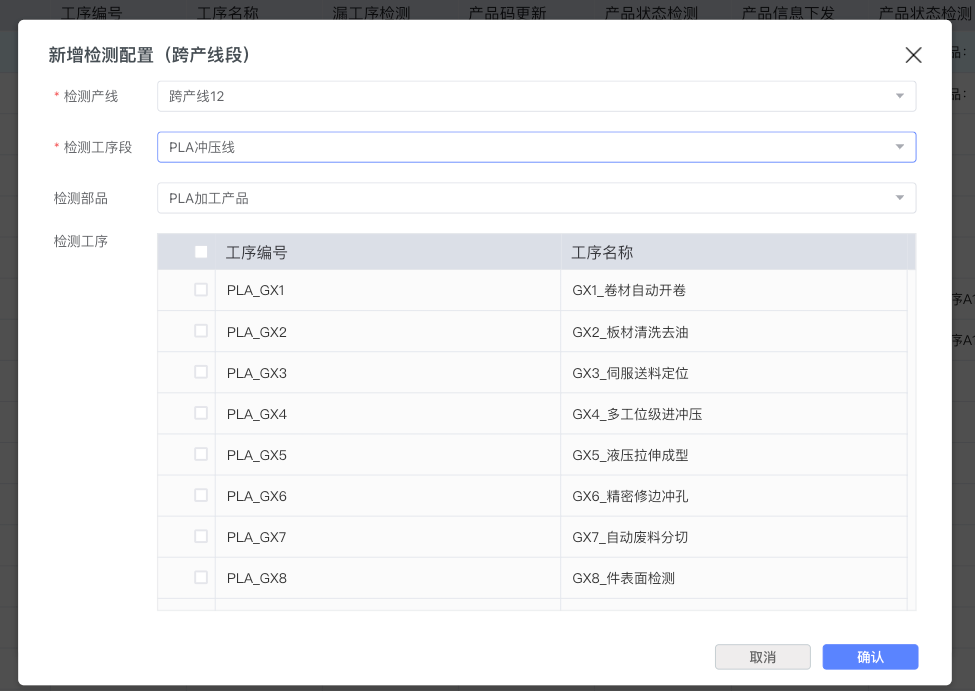Toggle the select-all checkbox in table header
The height and width of the screenshot is (691, 975).
(201, 252)
